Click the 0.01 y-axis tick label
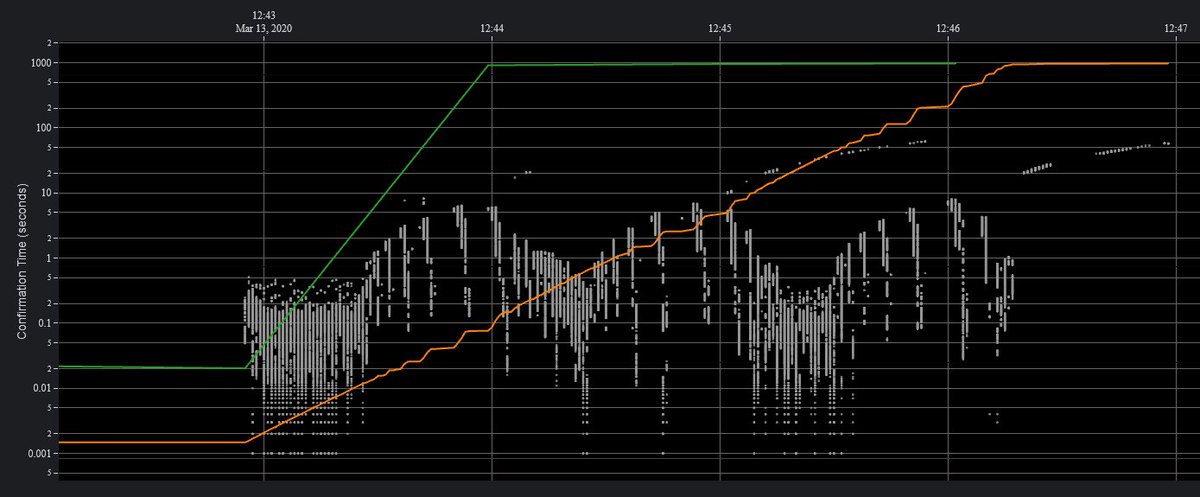The height and width of the screenshot is (497, 1200). pos(42,388)
